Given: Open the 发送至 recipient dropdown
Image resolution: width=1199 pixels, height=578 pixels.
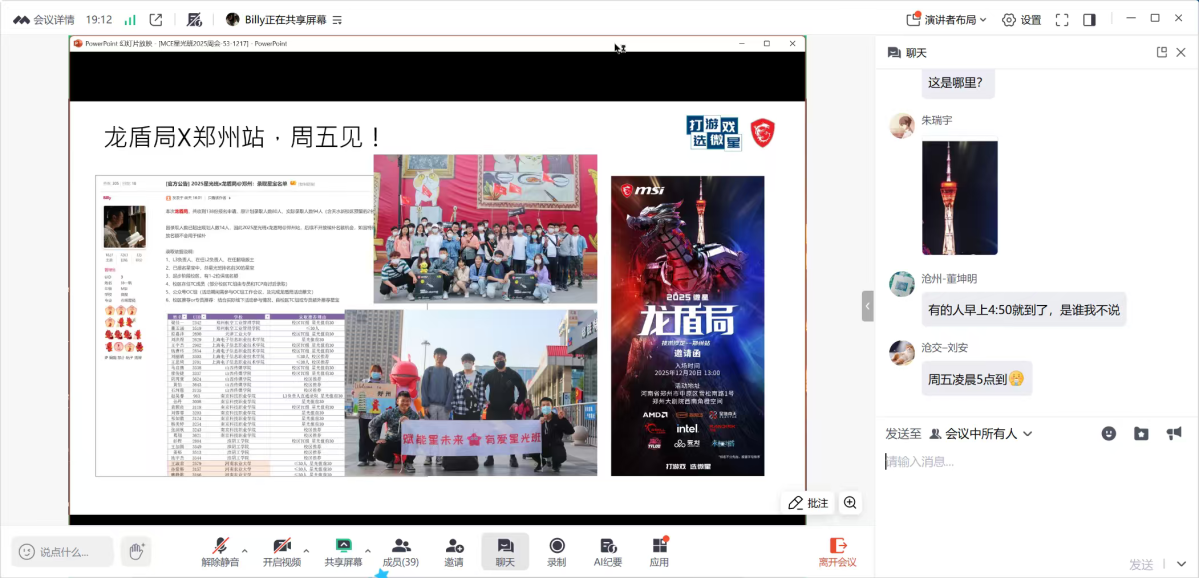Looking at the screenshot, I should [x=980, y=433].
